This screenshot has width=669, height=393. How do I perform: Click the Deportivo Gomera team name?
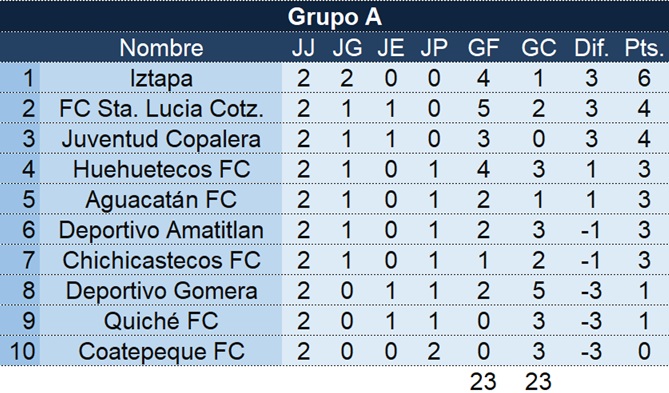[x=161, y=290]
